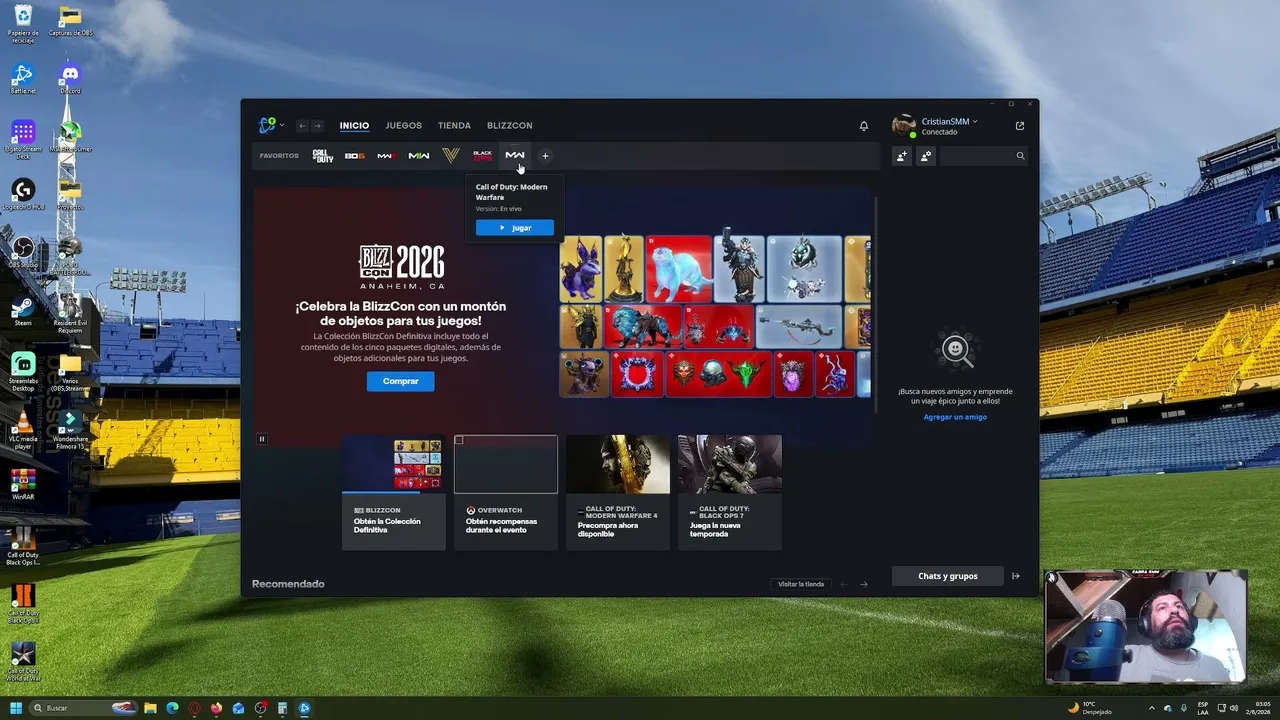Select the Black Ops favorite icon
The height and width of the screenshot is (720, 1280).
tap(483, 156)
